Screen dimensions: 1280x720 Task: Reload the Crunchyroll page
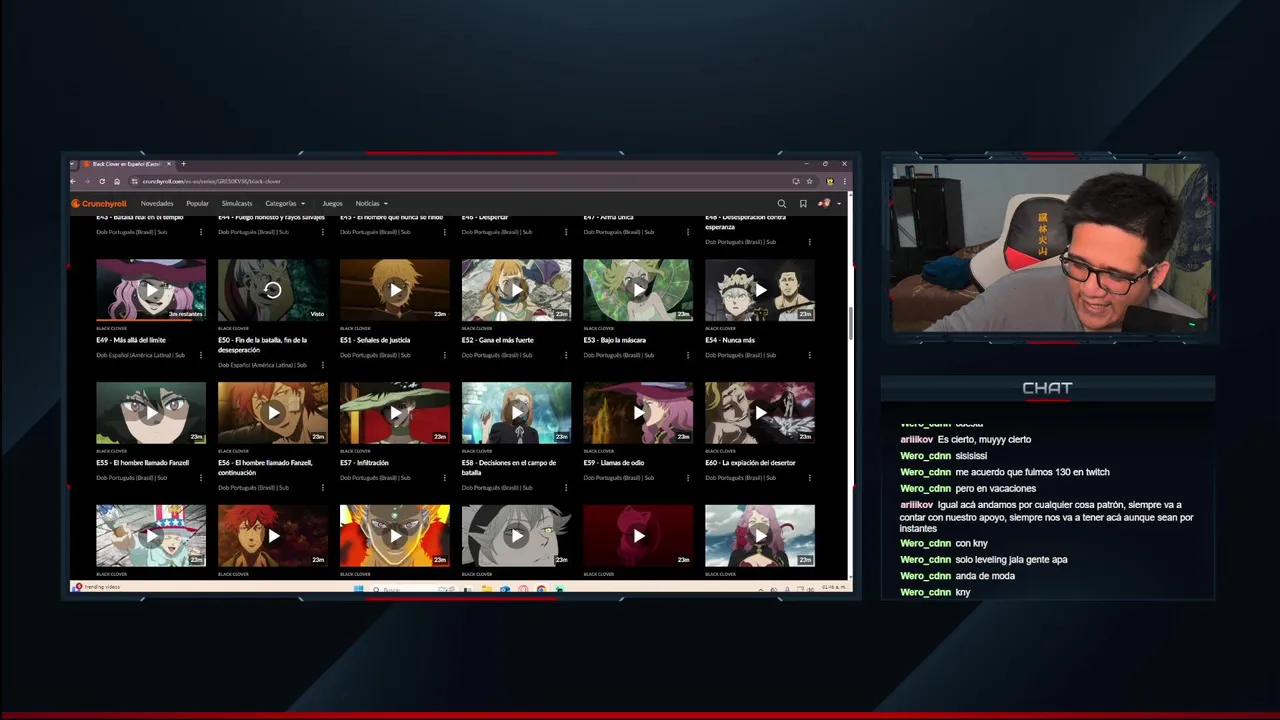[x=102, y=181]
